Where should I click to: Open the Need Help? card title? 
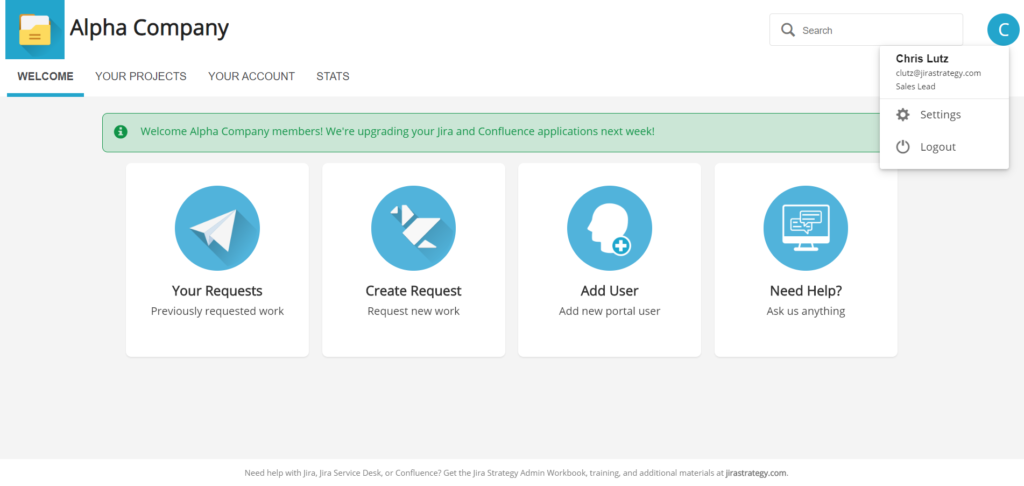pyautogui.click(x=806, y=291)
